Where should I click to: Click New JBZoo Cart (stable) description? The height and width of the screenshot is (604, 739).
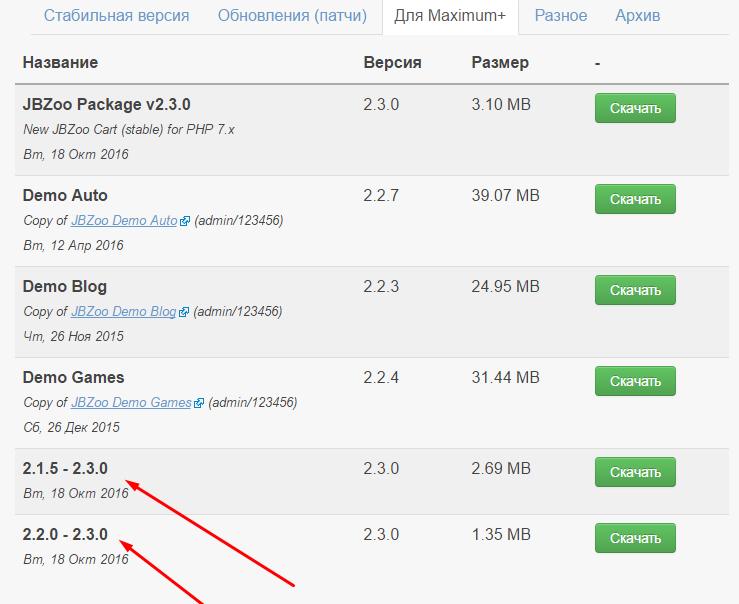coord(129,130)
